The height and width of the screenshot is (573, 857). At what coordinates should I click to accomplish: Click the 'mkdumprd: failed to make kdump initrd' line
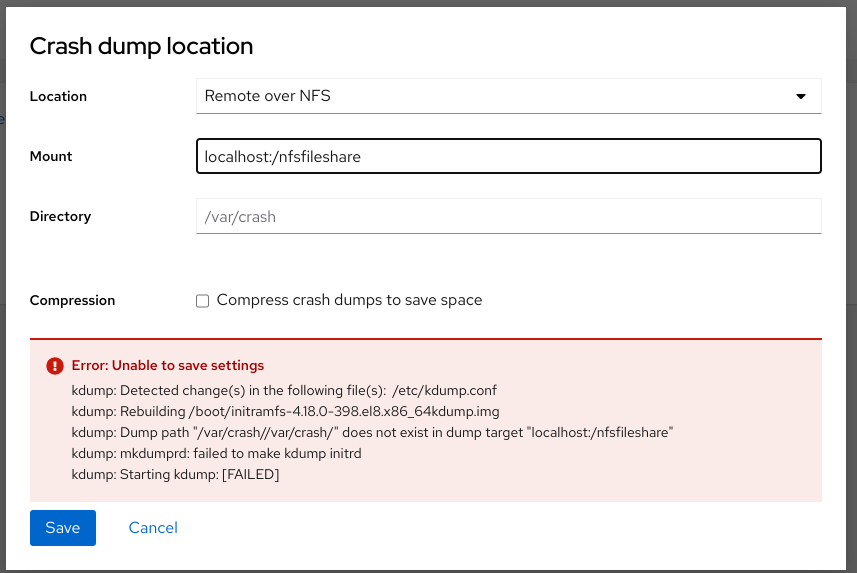click(x=216, y=453)
